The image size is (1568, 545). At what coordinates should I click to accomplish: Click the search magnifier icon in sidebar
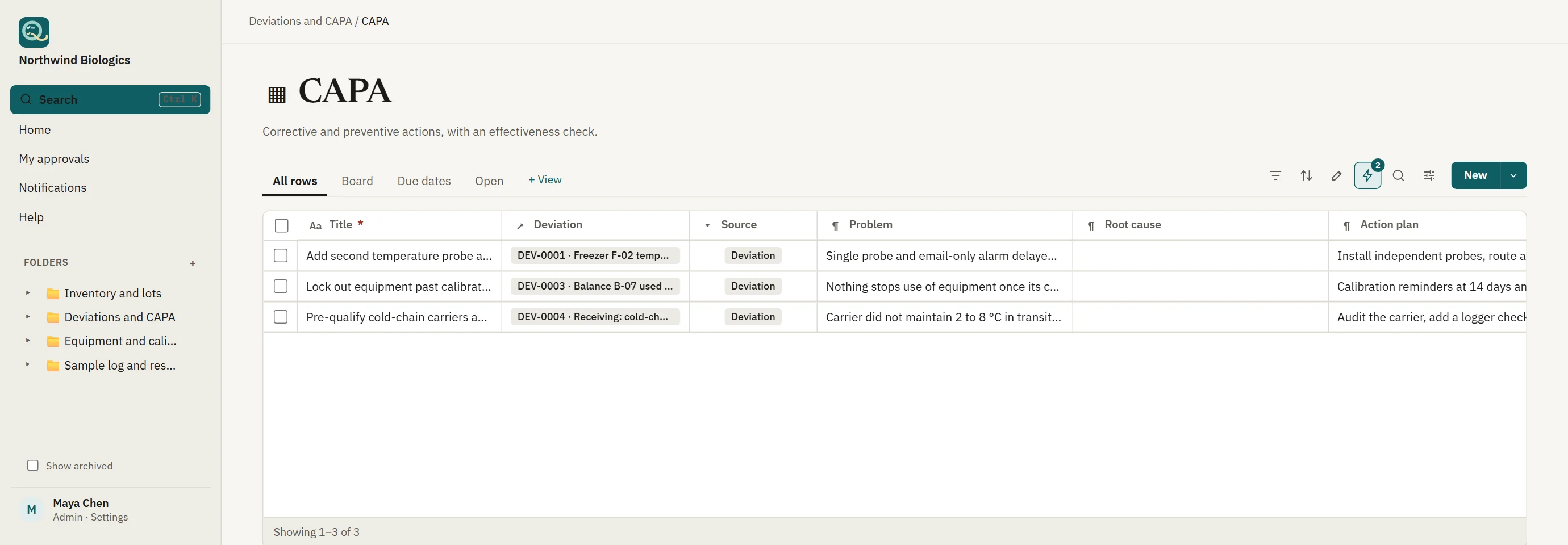[x=26, y=99]
